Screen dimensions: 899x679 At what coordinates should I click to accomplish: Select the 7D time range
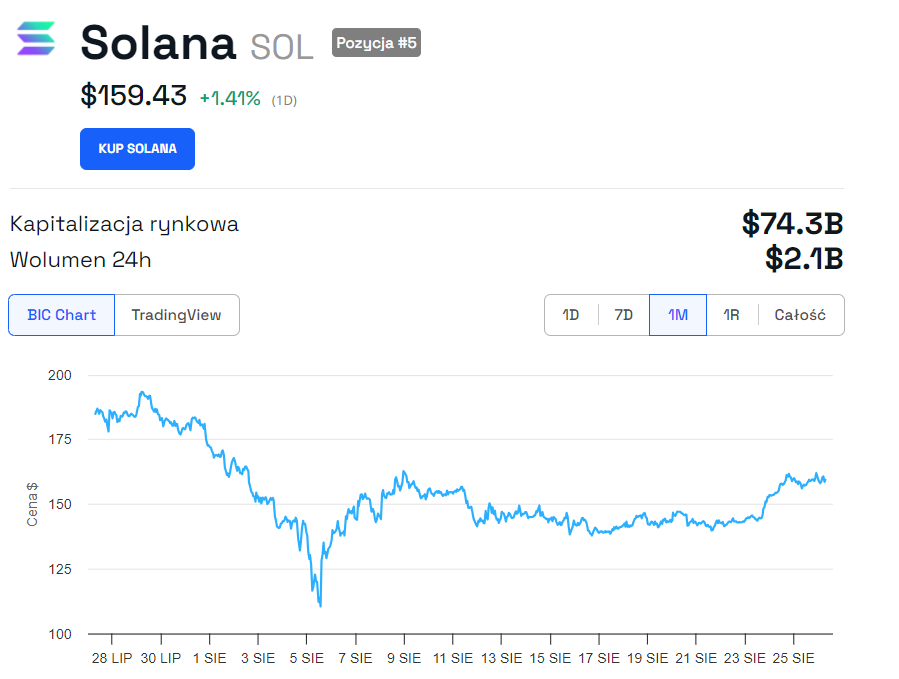point(623,315)
